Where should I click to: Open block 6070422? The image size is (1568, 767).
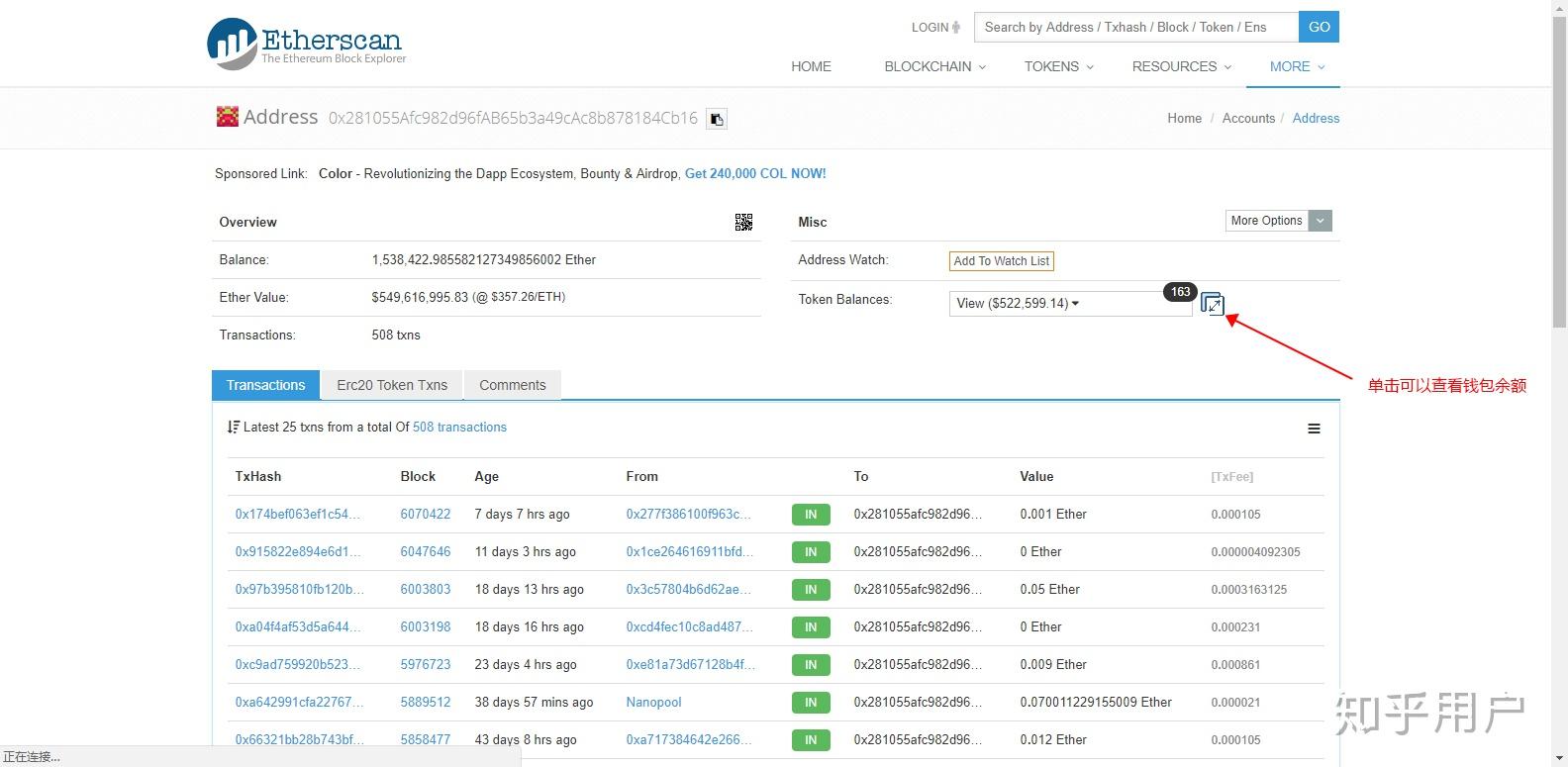click(x=426, y=514)
